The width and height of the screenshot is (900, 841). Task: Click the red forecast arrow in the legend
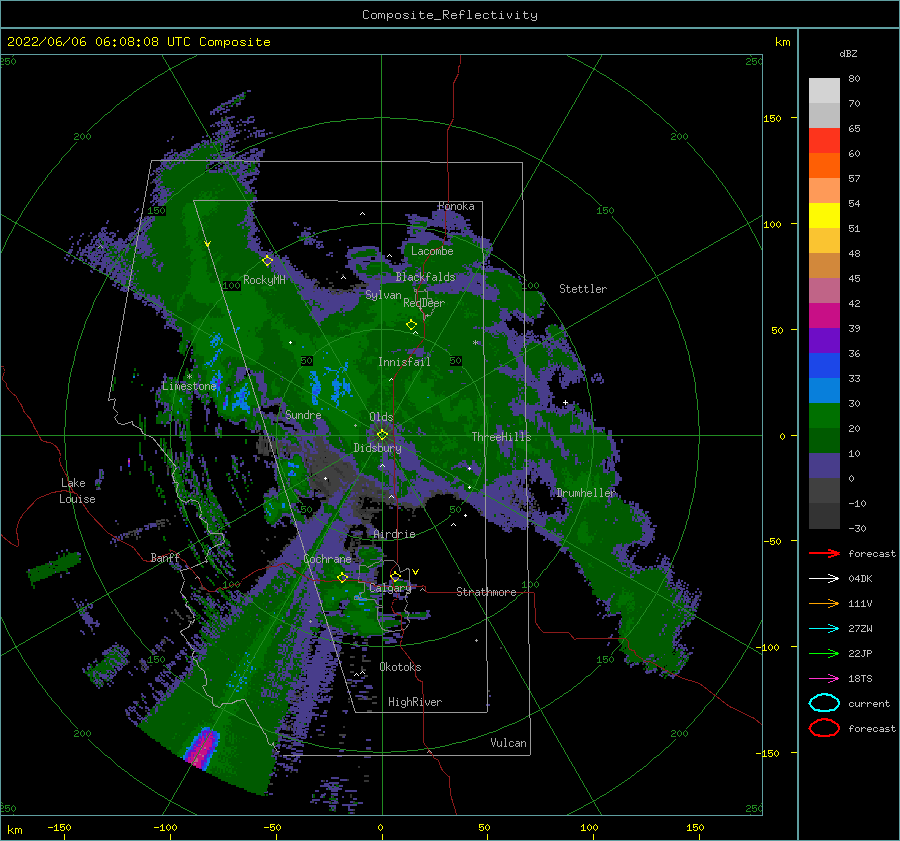824,553
